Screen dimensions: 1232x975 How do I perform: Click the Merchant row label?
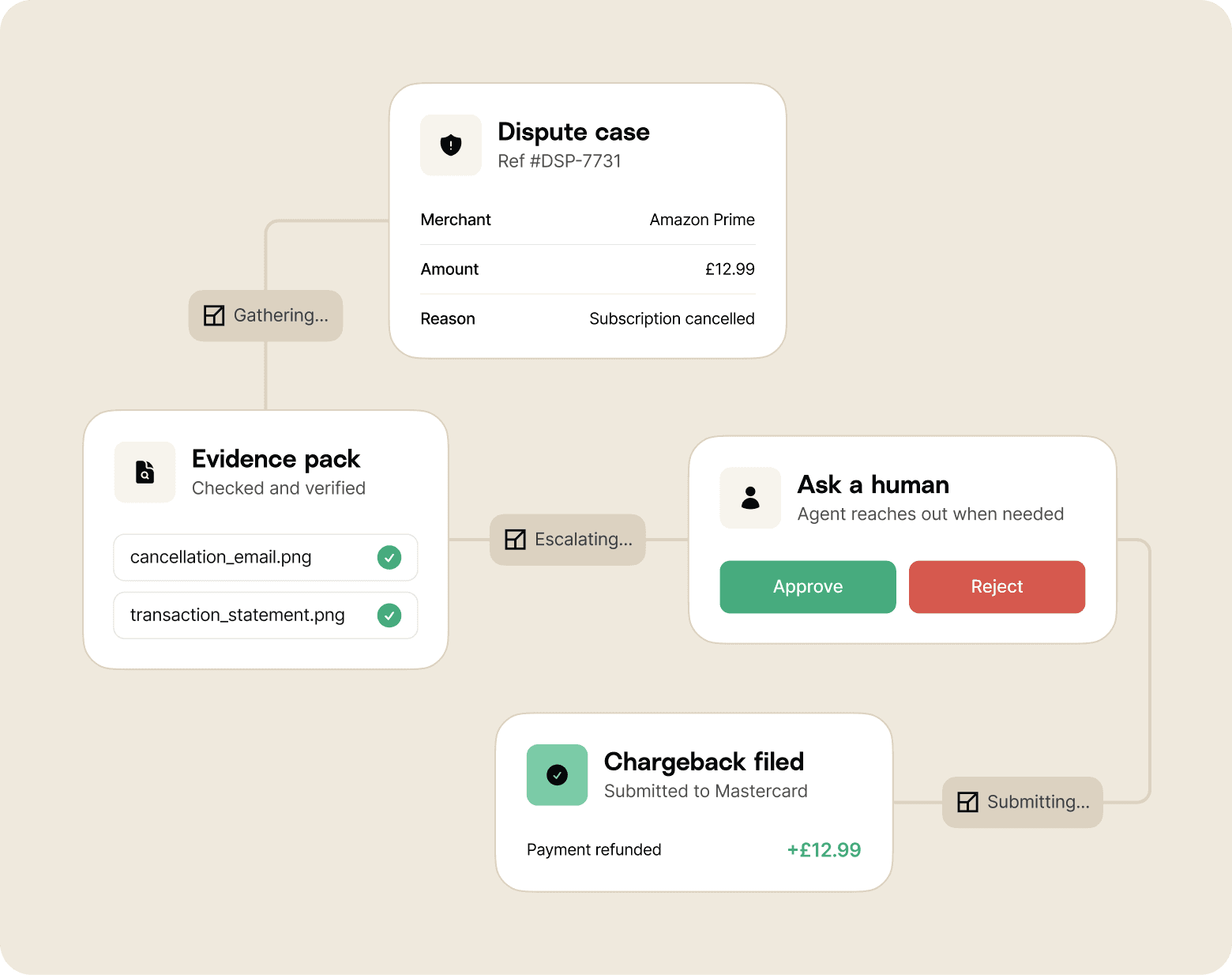click(x=456, y=220)
